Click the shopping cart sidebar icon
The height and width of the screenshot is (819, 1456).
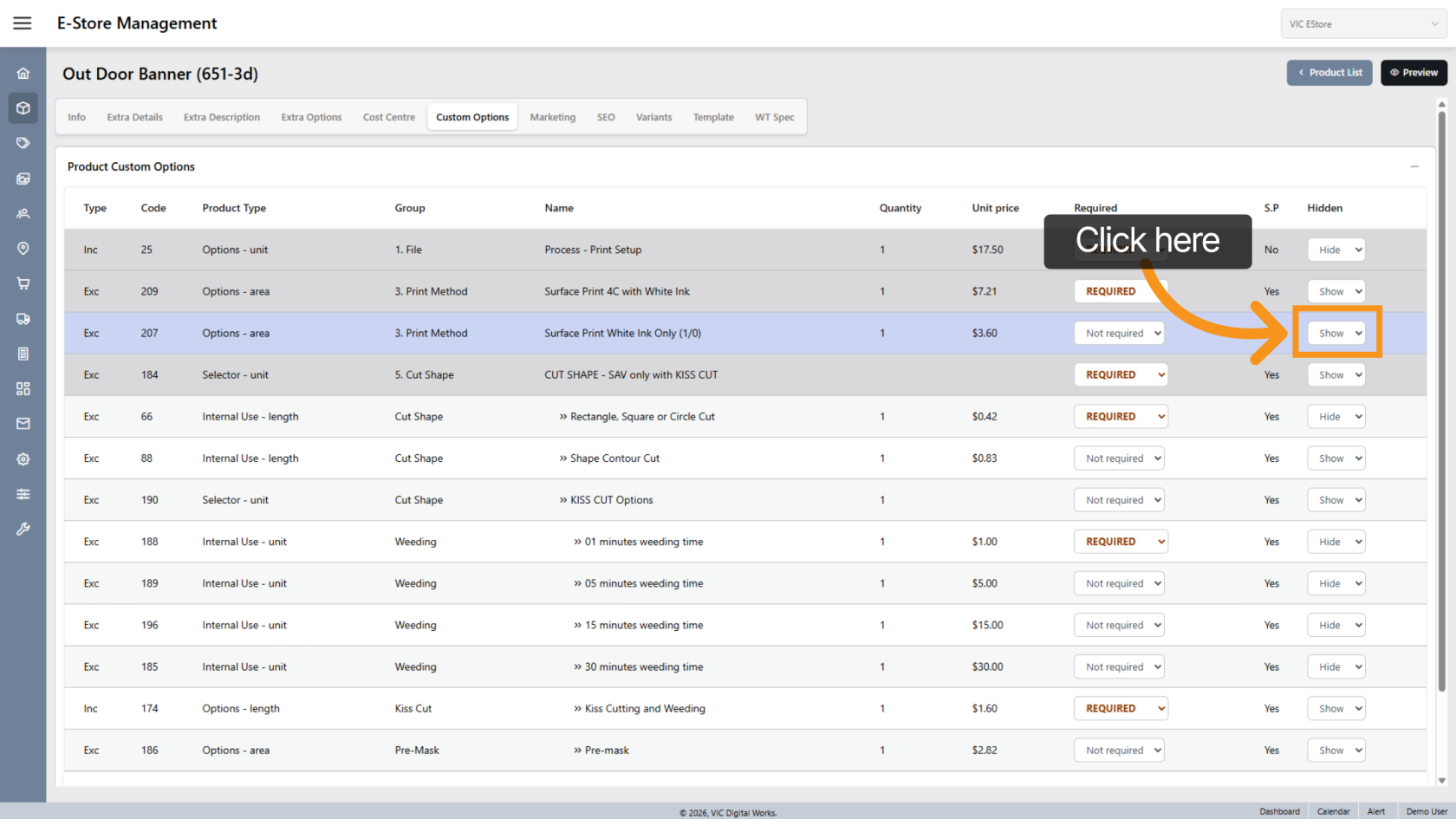pyautogui.click(x=23, y=283)
